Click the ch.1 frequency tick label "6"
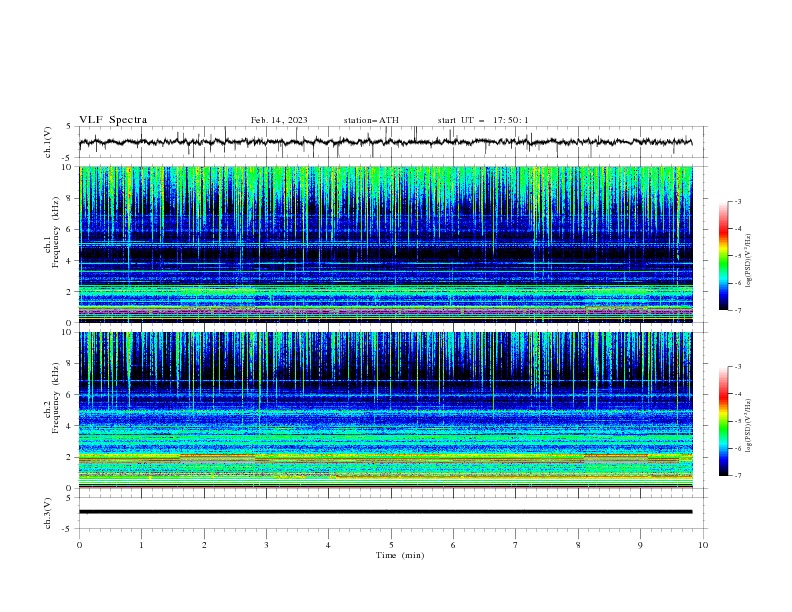Viewport: 792px width, 612px height. click(70, 230)
